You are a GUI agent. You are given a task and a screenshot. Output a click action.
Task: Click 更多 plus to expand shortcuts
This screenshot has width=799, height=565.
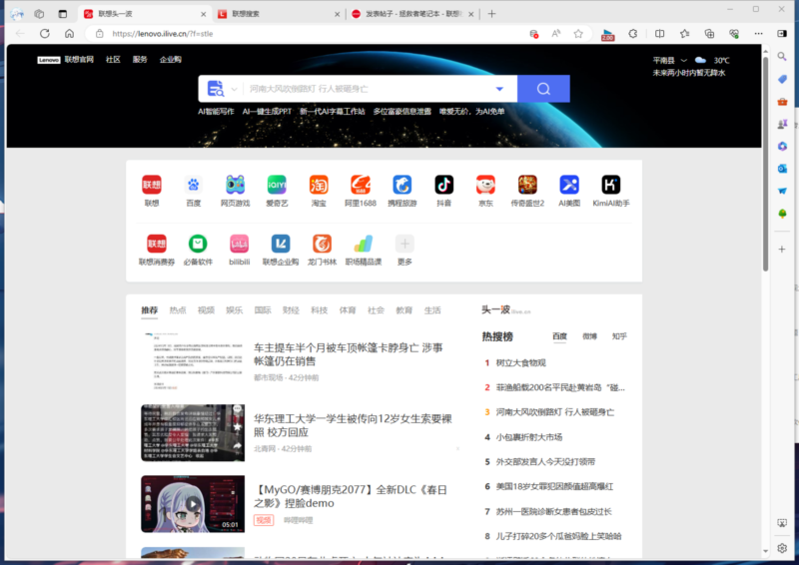tap(404, 244)
